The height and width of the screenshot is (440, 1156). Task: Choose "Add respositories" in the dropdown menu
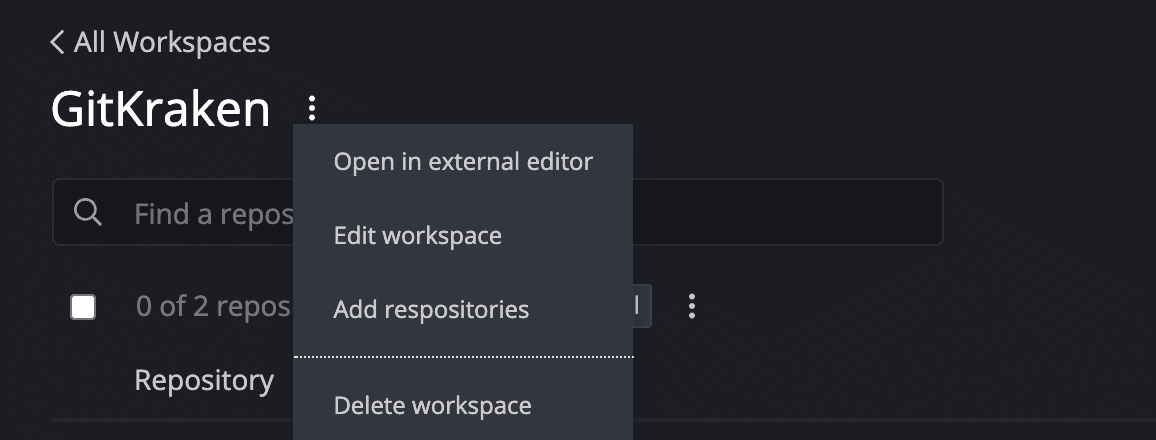pyautogui.click(x=431, y=309)
